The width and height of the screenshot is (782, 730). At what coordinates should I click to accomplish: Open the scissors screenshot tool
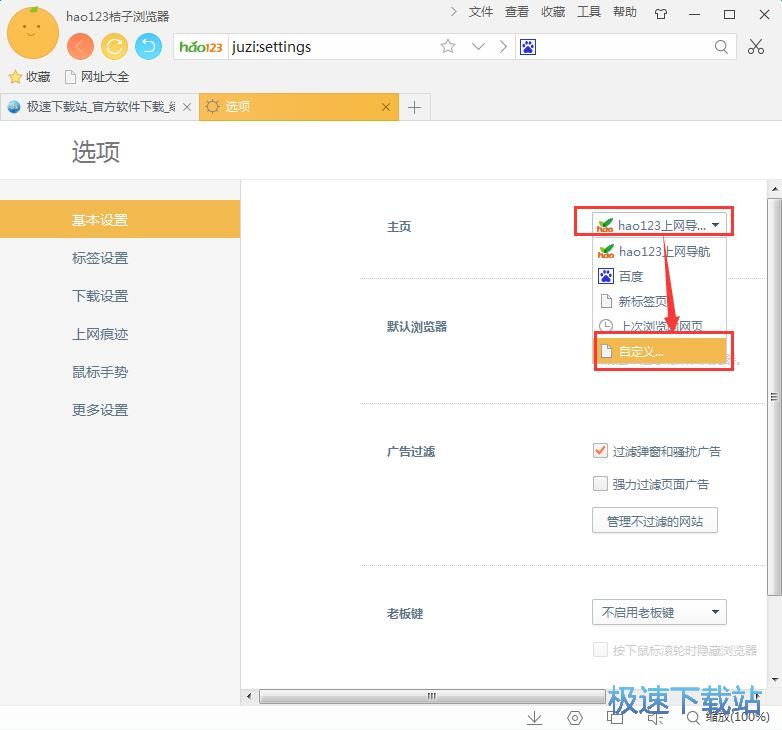[756, 46]
